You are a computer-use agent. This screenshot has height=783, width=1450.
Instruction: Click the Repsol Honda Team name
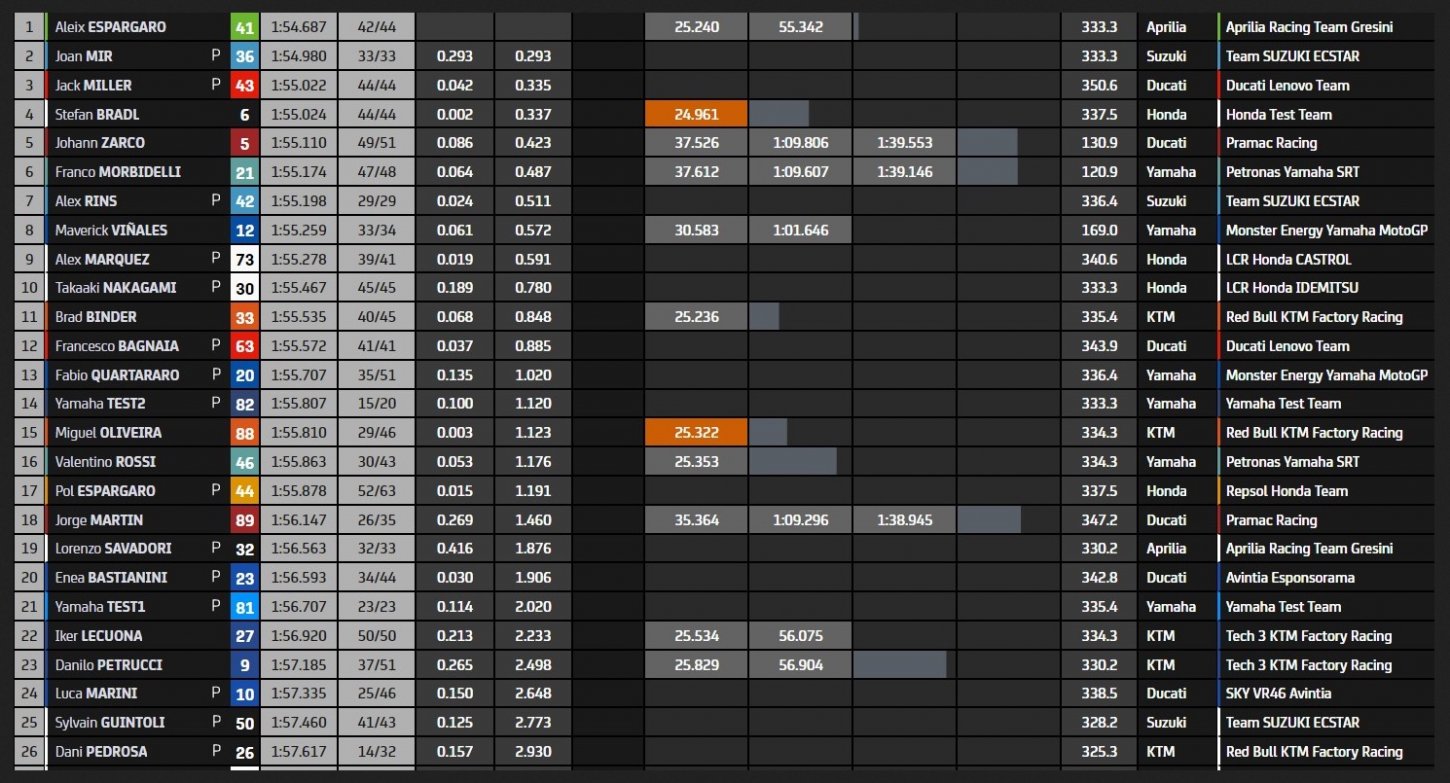pyautogui.click(x=1286, y=491)
